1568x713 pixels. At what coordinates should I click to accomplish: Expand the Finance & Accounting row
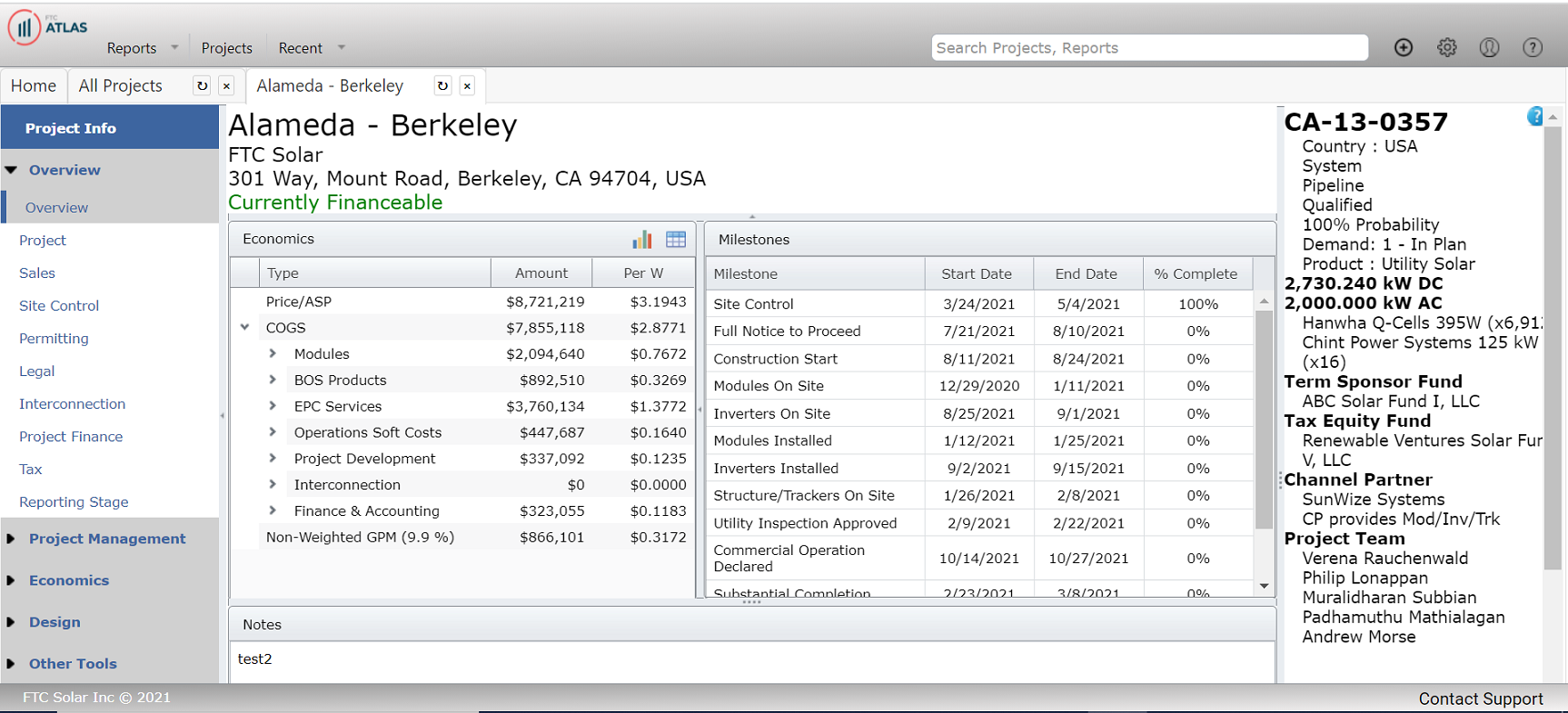(x=273, y=510)
